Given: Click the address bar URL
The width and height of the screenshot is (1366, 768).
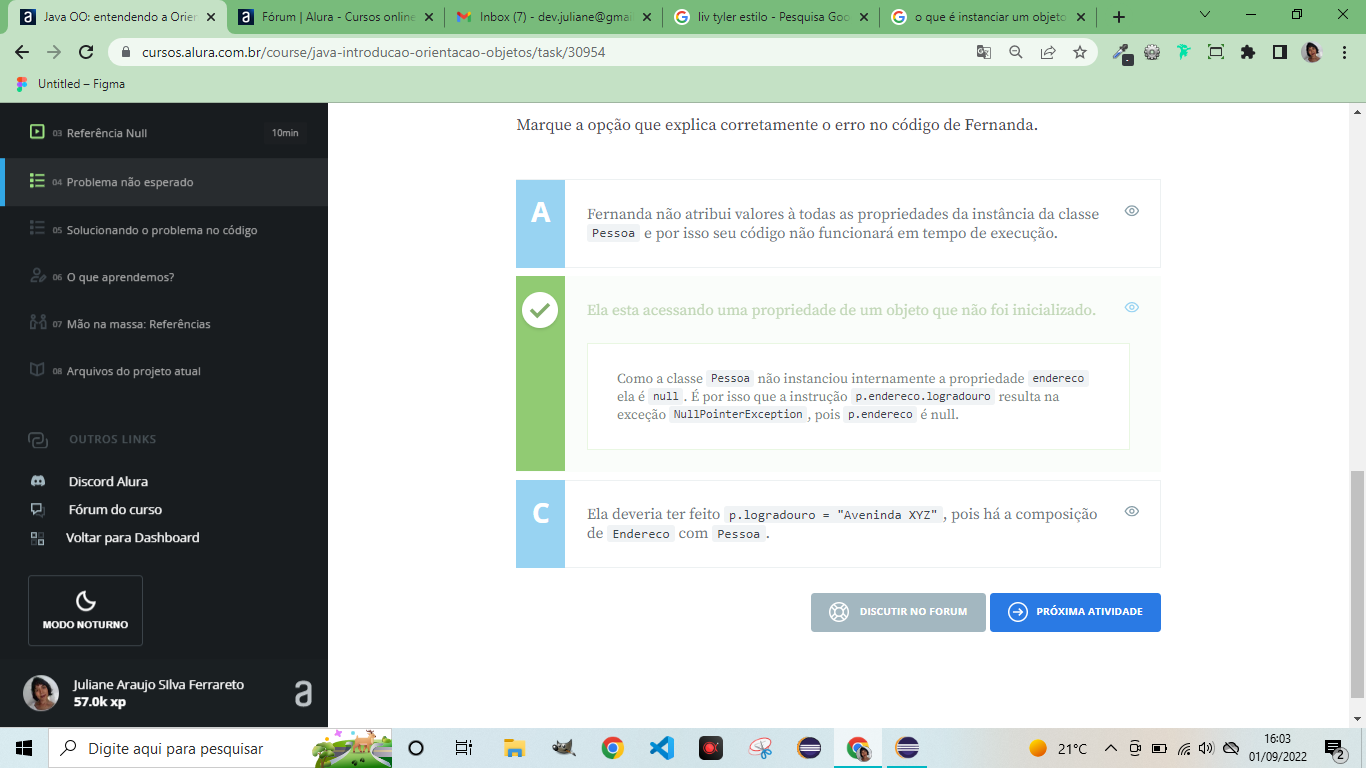Looking at the screenshot, I should pyautogui.click(x=373, y=52).
